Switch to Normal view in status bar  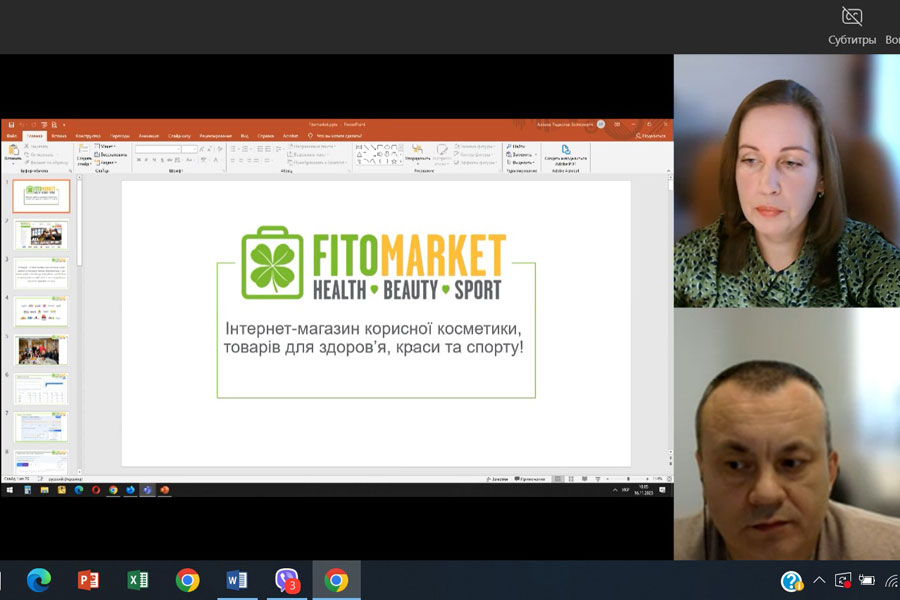click(x=558, y=479)
